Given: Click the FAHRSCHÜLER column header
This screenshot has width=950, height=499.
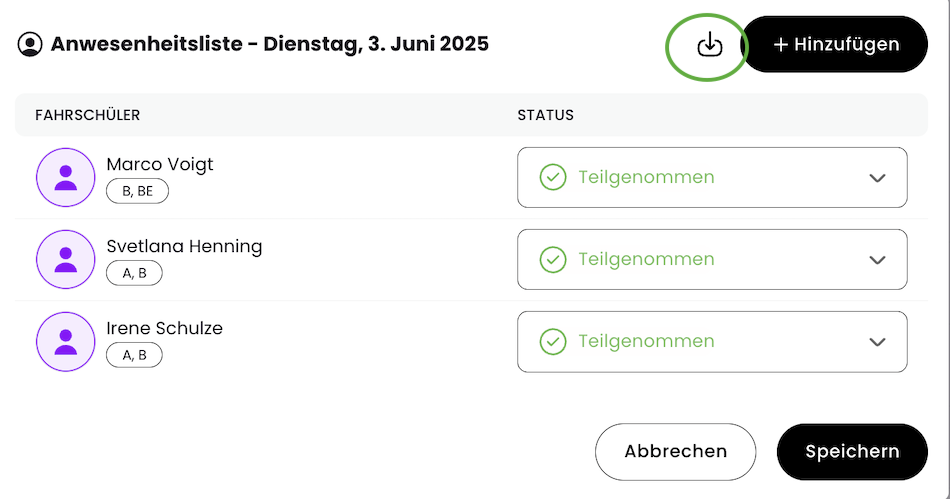Looking at the screenshot, I should pyautogui.click(x=88, y=115).
